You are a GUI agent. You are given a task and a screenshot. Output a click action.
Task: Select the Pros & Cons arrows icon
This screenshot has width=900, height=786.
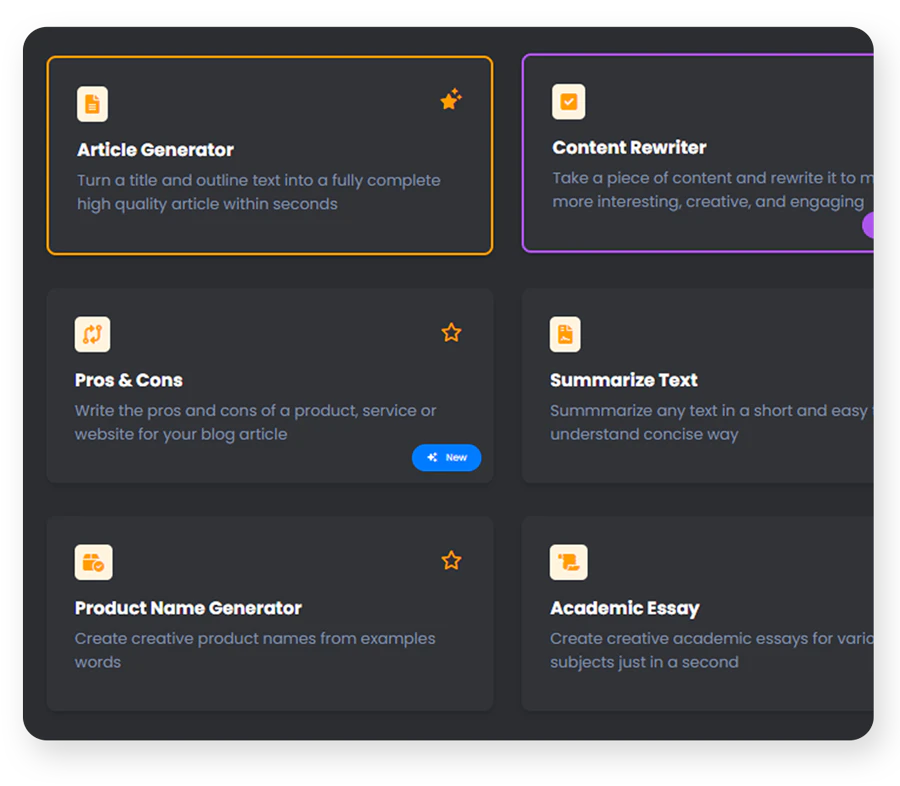pos(92,335)
